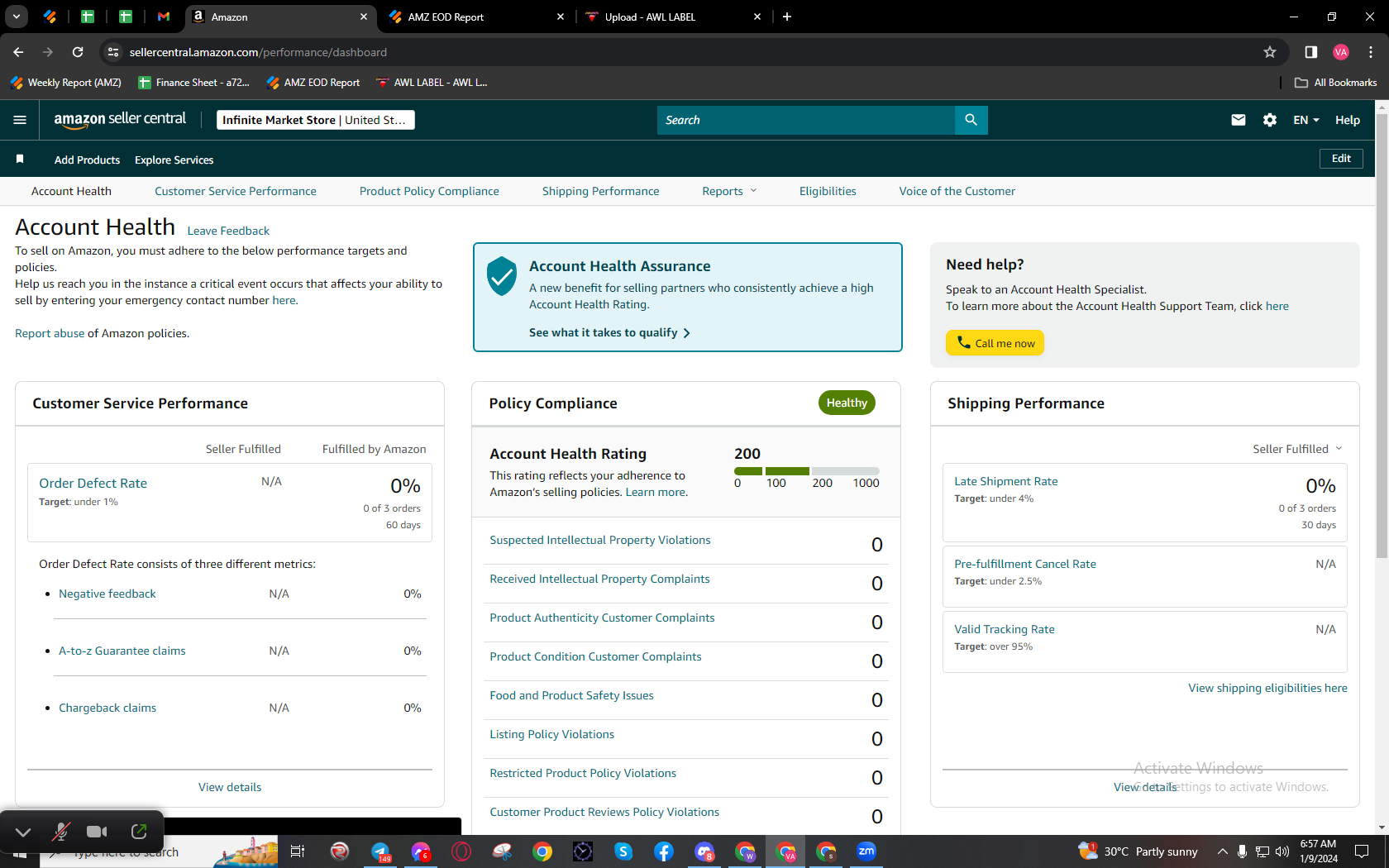Select the Account Health tab
The height and width of the screenshot is (868, 1389).
pyautogui.click(x=71, y=191)
